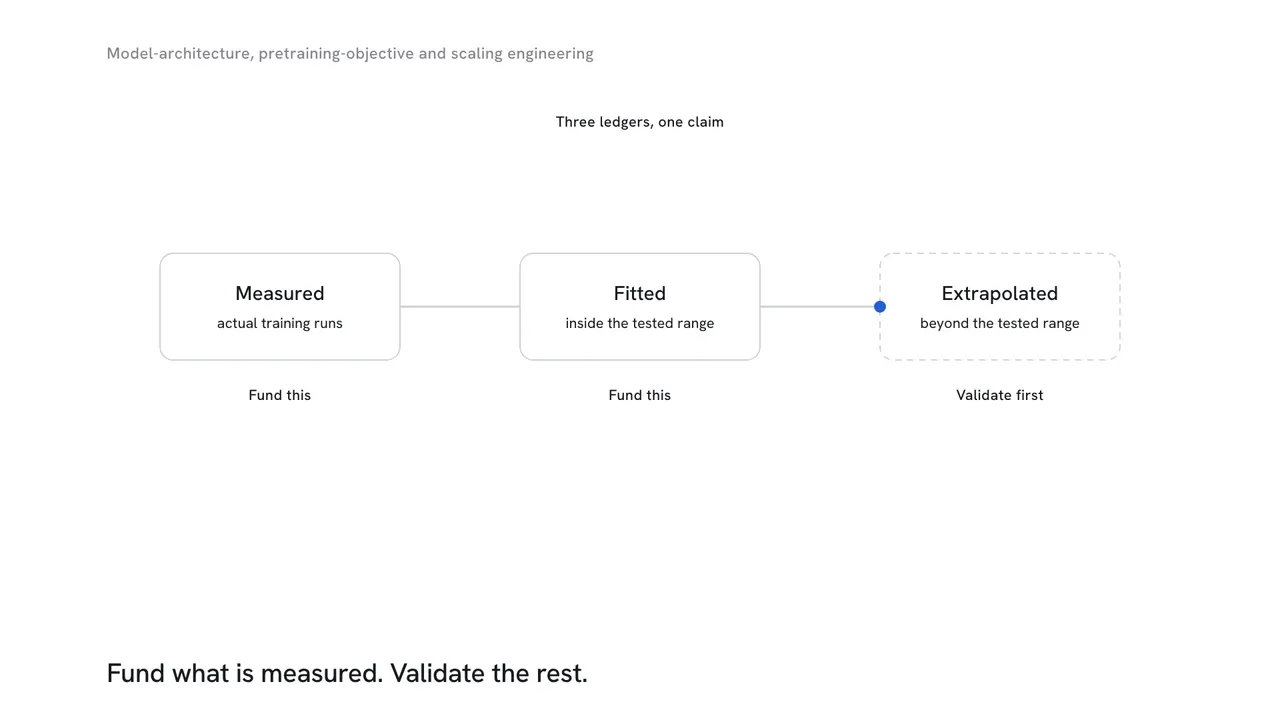Select the Extrapolated box heading
This screenshot has width=1280, height=720.
click(x=1000, y=293)
